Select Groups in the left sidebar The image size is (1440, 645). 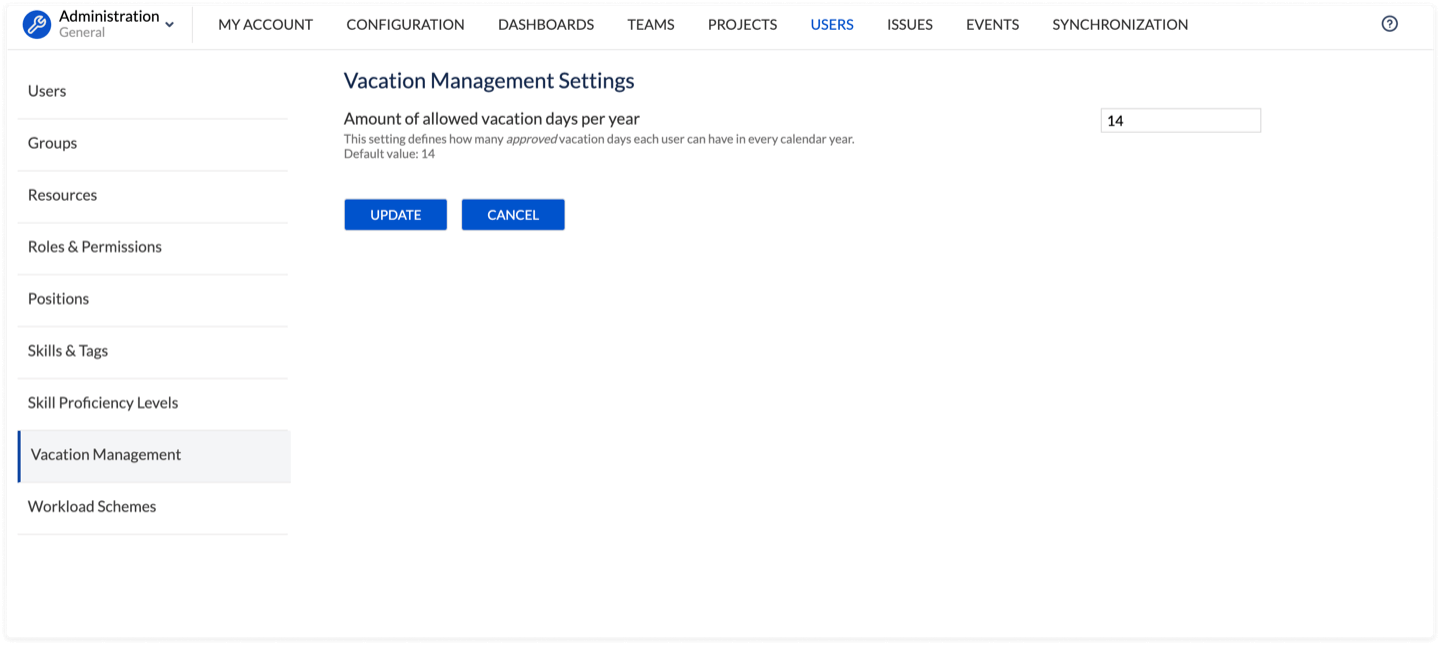tap(52, 143)
